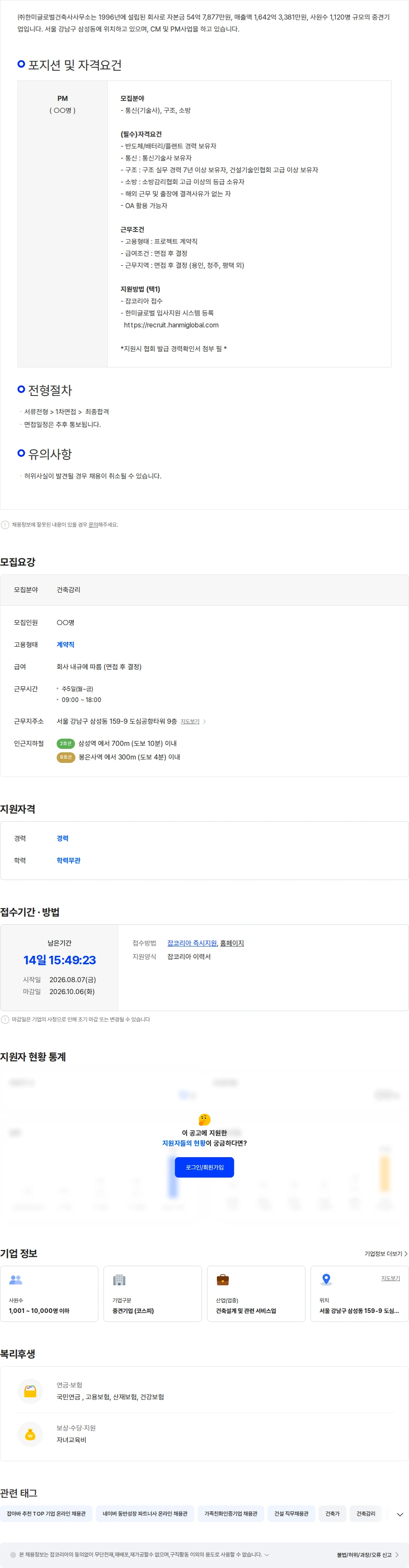Click 경력 value under 지원자격
The height and width of the screenshot is (1568, 409).
click(62, 838)
